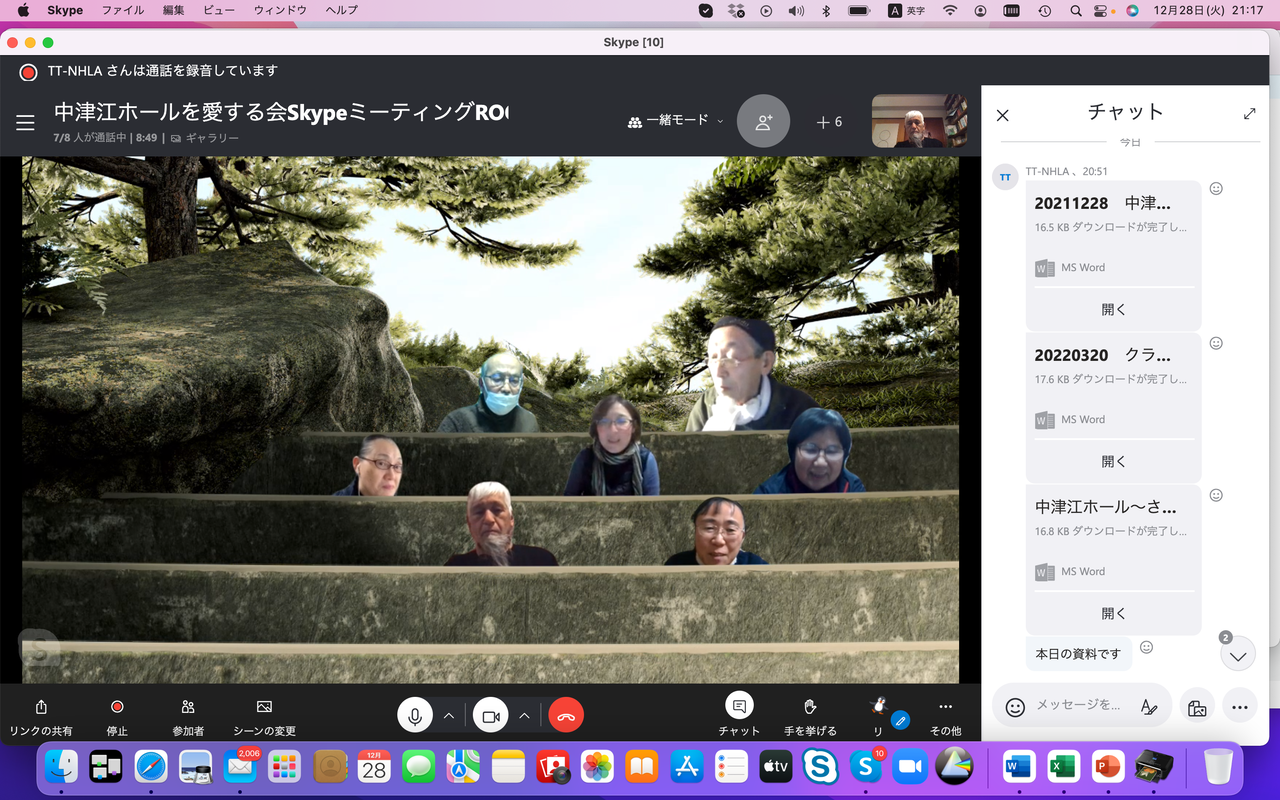Open Wi-Fi status in menu bar
The height and width of the screenshot is (800, 1280).
click(950, 11)
